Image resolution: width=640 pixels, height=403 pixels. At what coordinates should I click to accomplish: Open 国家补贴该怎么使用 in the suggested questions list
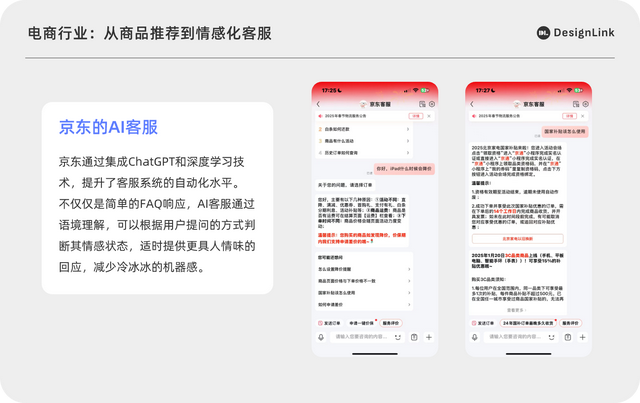click(x=364, y=293)
